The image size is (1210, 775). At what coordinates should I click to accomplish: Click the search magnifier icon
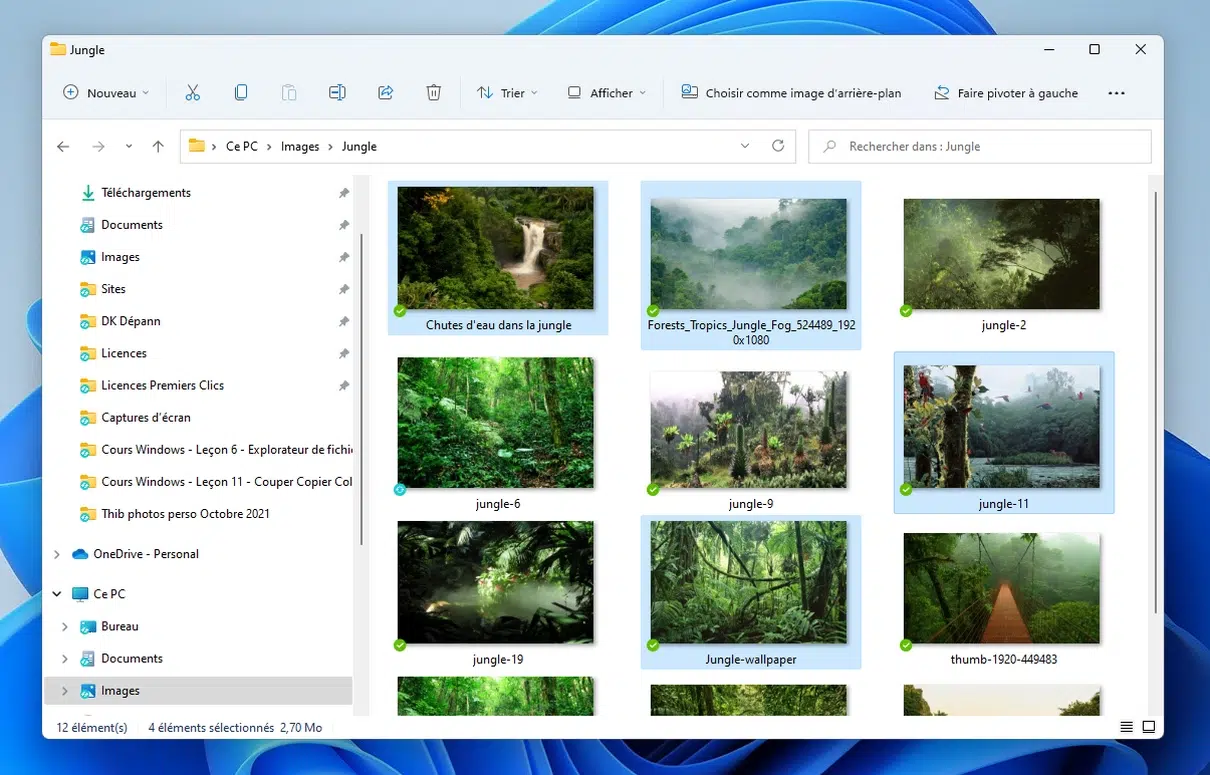coord(829,146)
